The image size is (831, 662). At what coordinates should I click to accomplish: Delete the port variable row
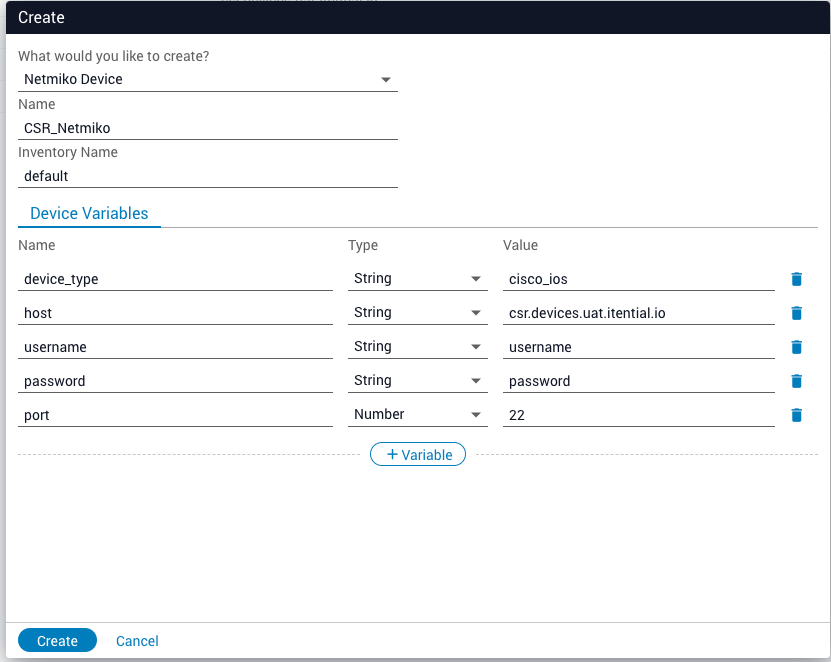tap(796, 415)
